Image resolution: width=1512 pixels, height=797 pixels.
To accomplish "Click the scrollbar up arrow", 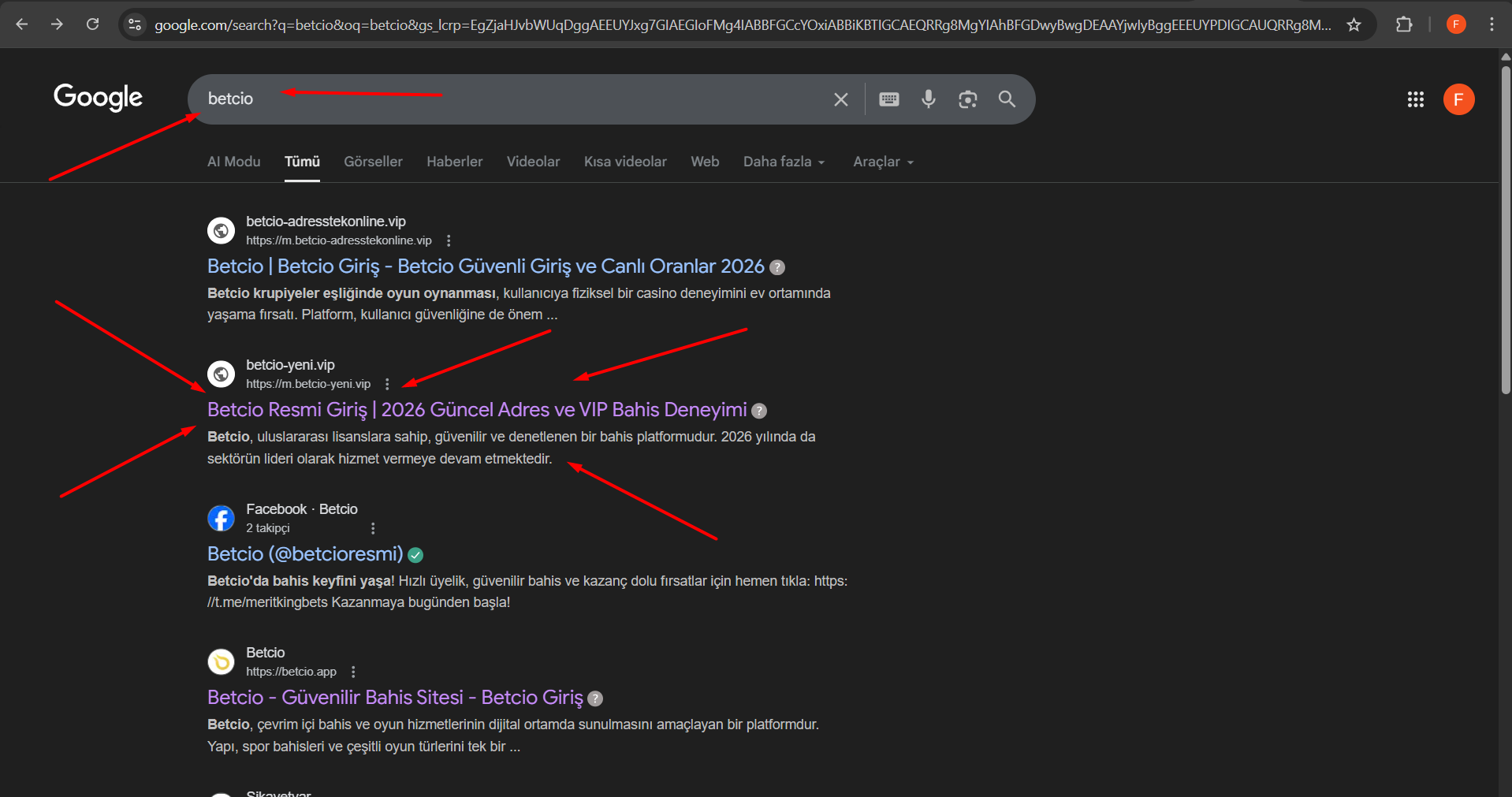I will (x=1505, y=56).
